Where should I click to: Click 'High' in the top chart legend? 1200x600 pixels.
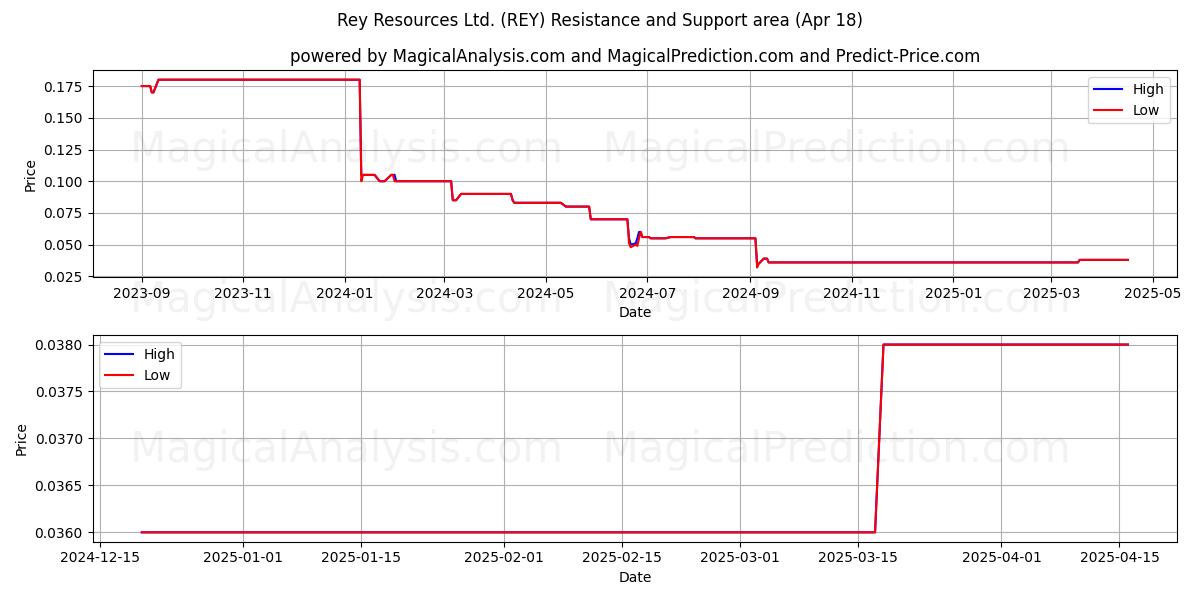[1148, 89]
